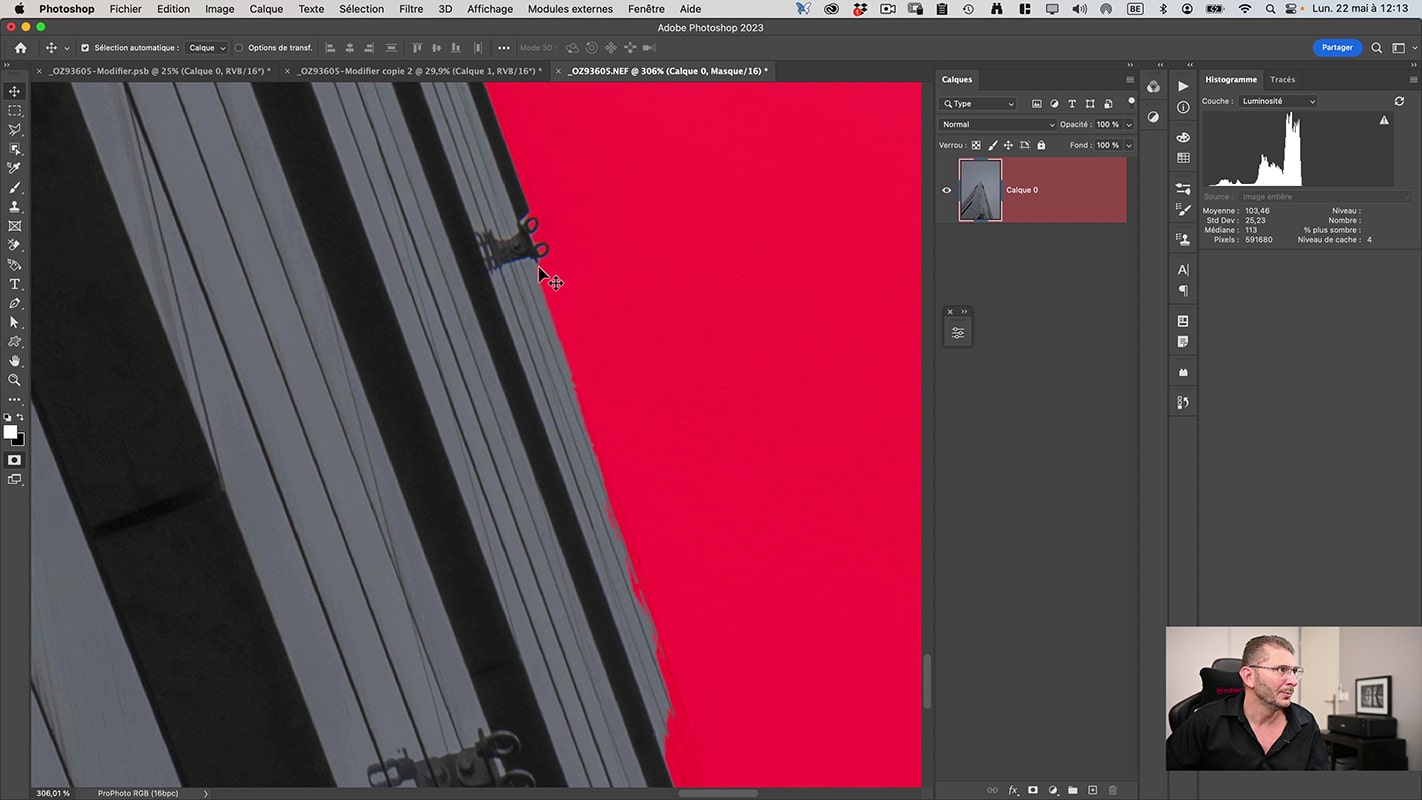Viewport: 1422px width, 800px height.
Task: Select the Zoom tool
Action: click(x=14, y=380)
